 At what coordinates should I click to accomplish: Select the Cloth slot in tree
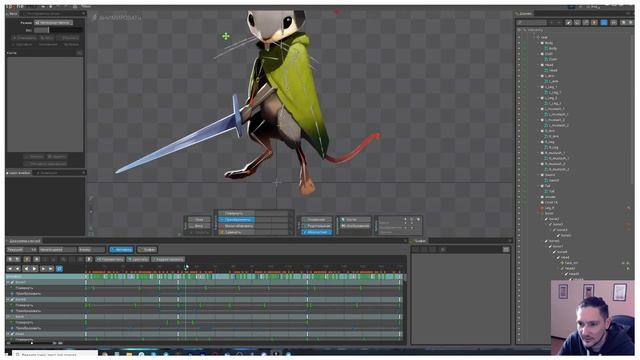549,54
